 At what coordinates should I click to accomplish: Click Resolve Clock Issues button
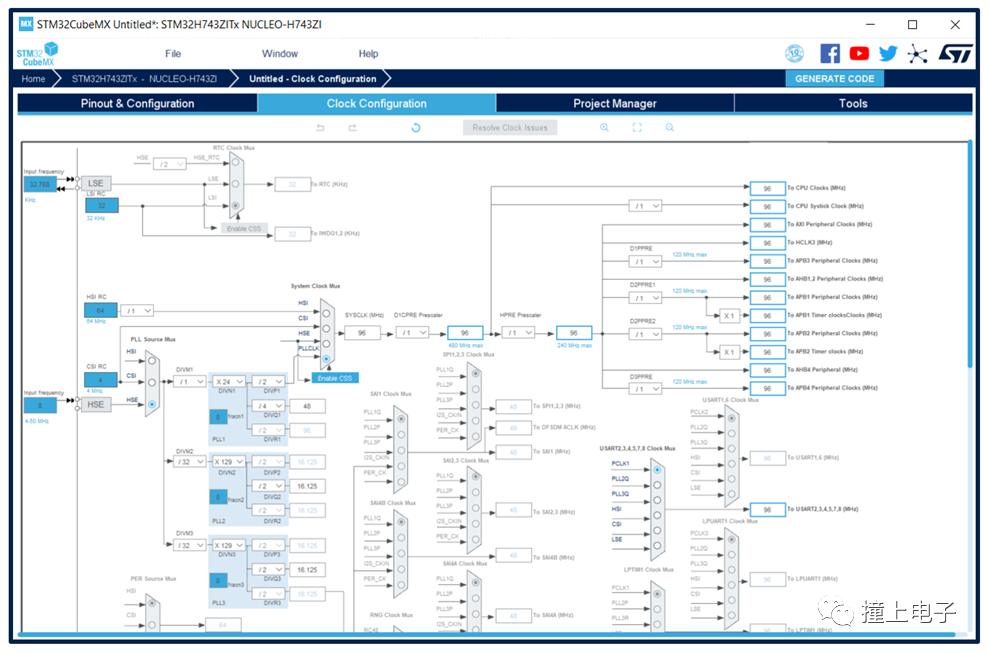click(510, 127)
